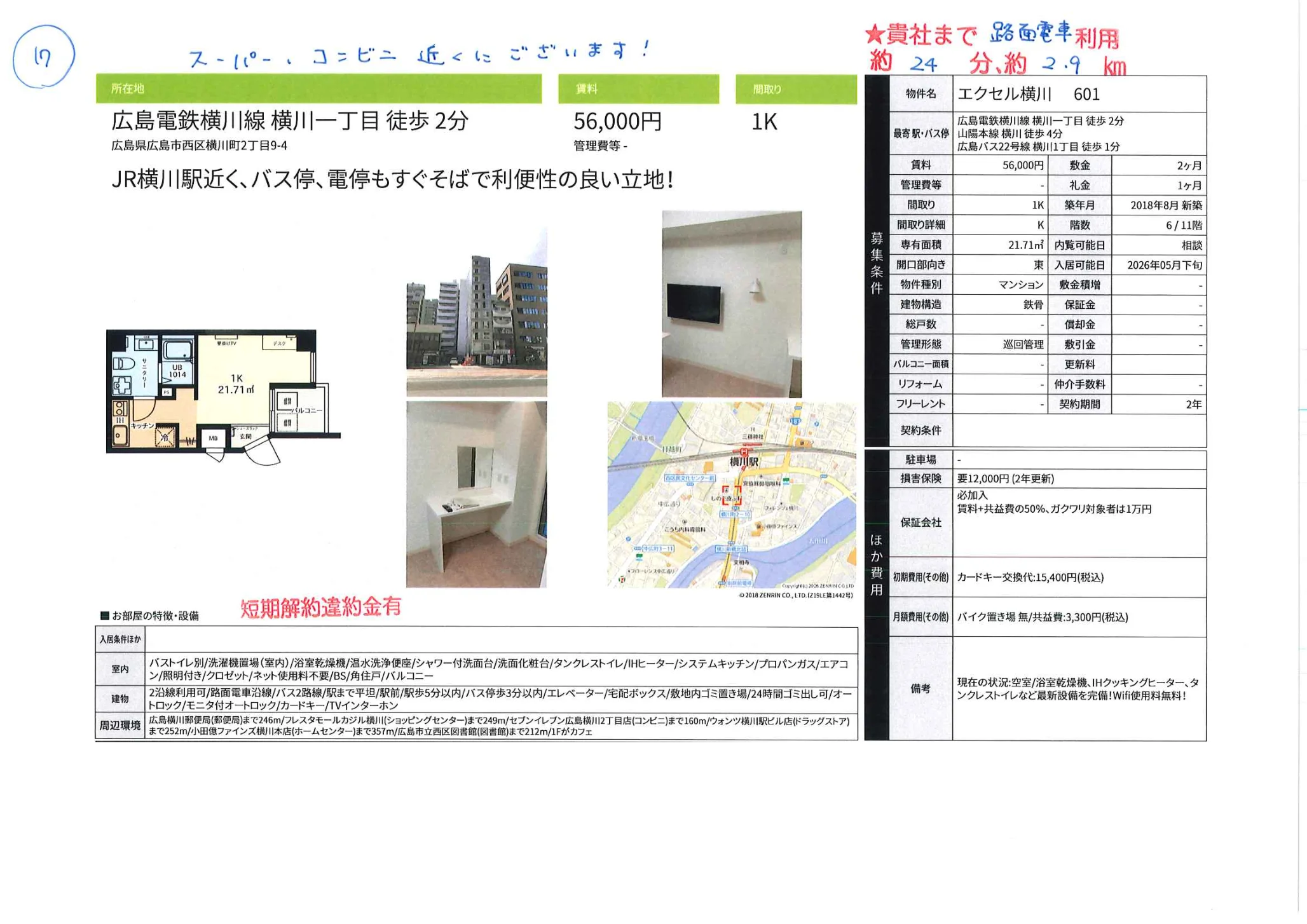Click the green 所在地 header bar

(318, 89)
